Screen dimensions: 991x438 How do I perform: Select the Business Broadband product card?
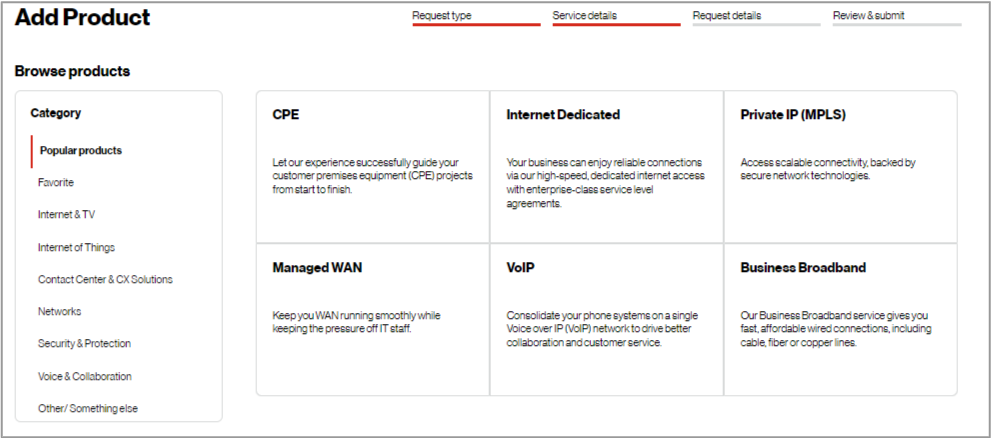[x=840, y=318]
